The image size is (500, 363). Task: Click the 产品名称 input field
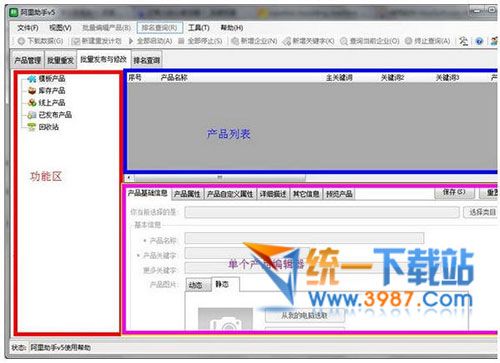click(304, 239)
